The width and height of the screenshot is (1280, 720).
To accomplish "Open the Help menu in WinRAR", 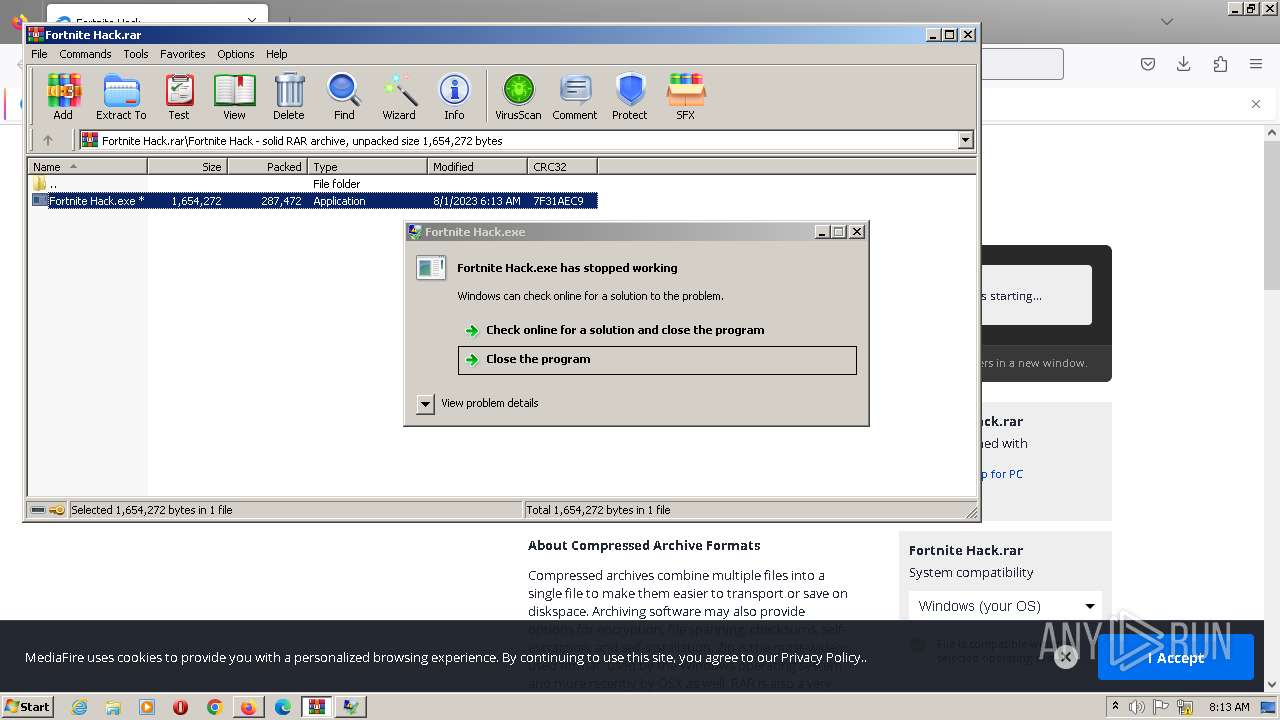I will 277,54.
